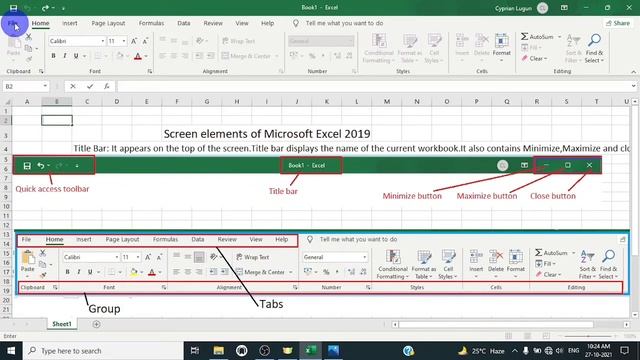640x360 pixels.
Task: Click the Insert Function fx icon
Action: (107, 86)
